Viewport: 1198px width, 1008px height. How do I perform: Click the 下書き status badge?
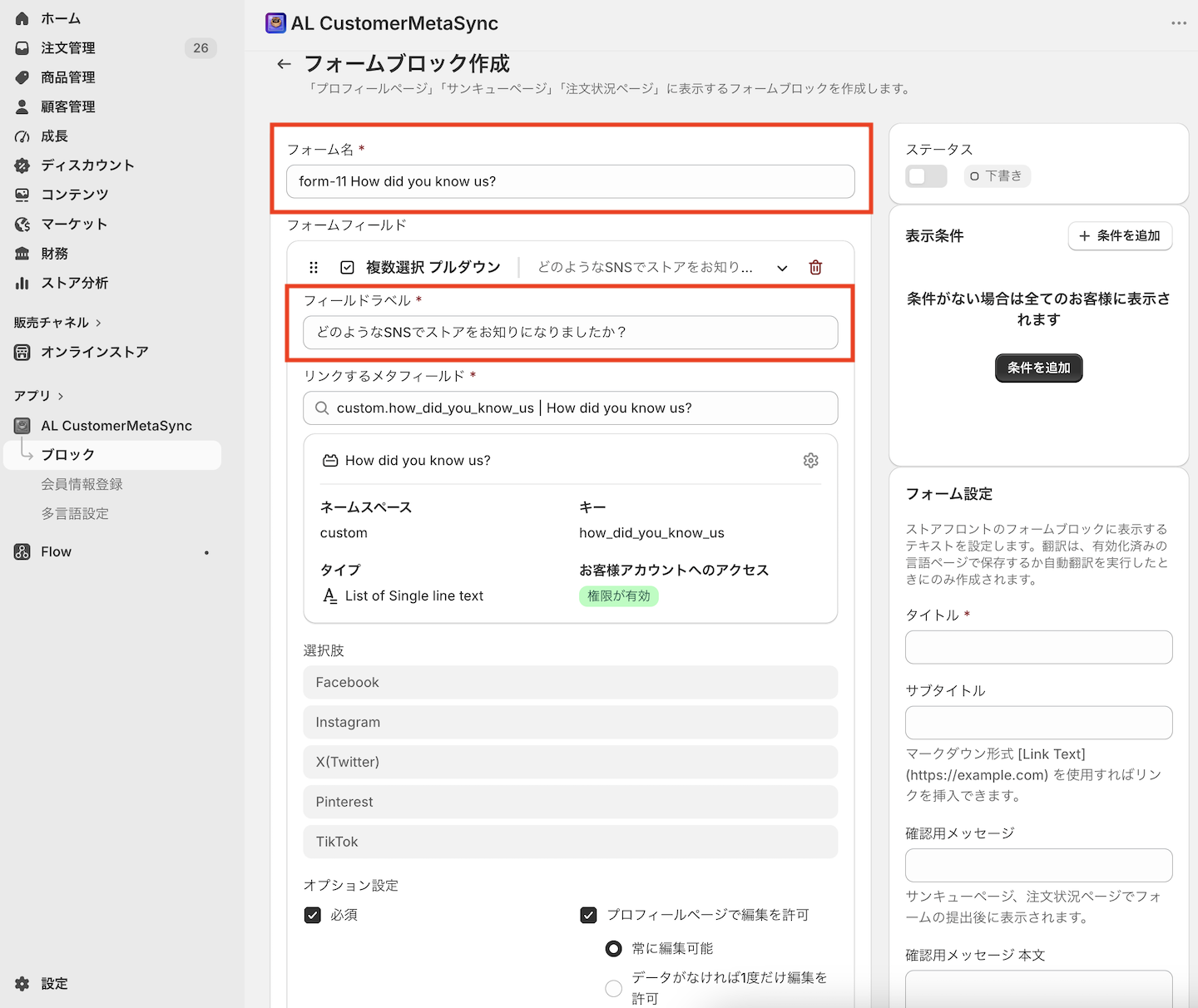click(x=998, y=176)
